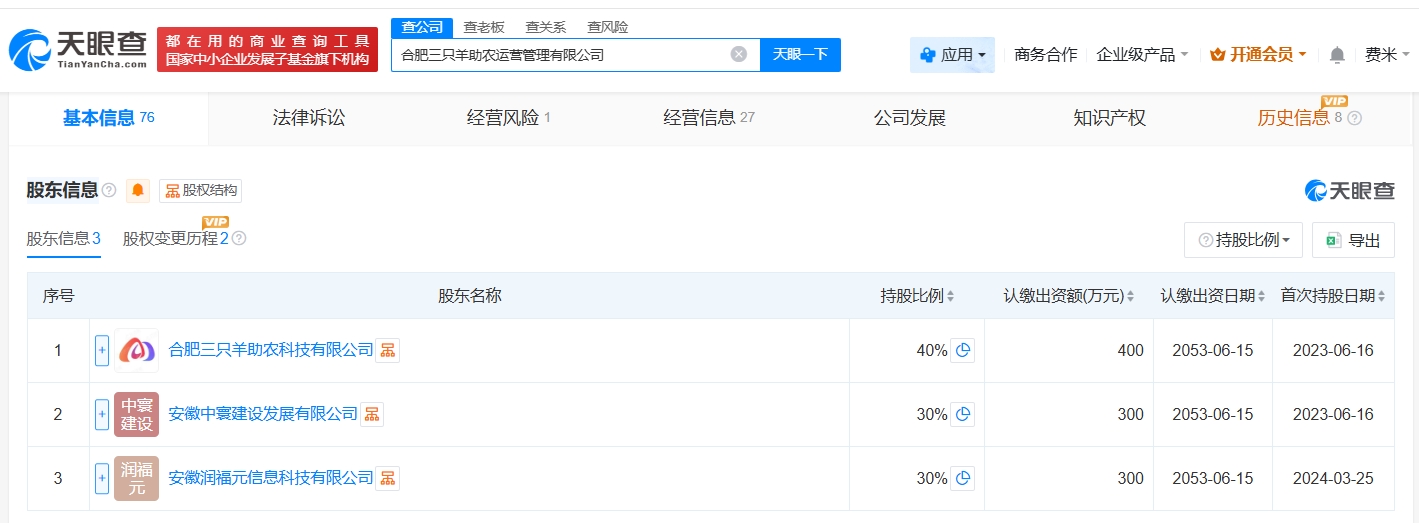Screen dimensions: 1419x523
Task: Export table with 导出 button
Action: pos(1353,240)
